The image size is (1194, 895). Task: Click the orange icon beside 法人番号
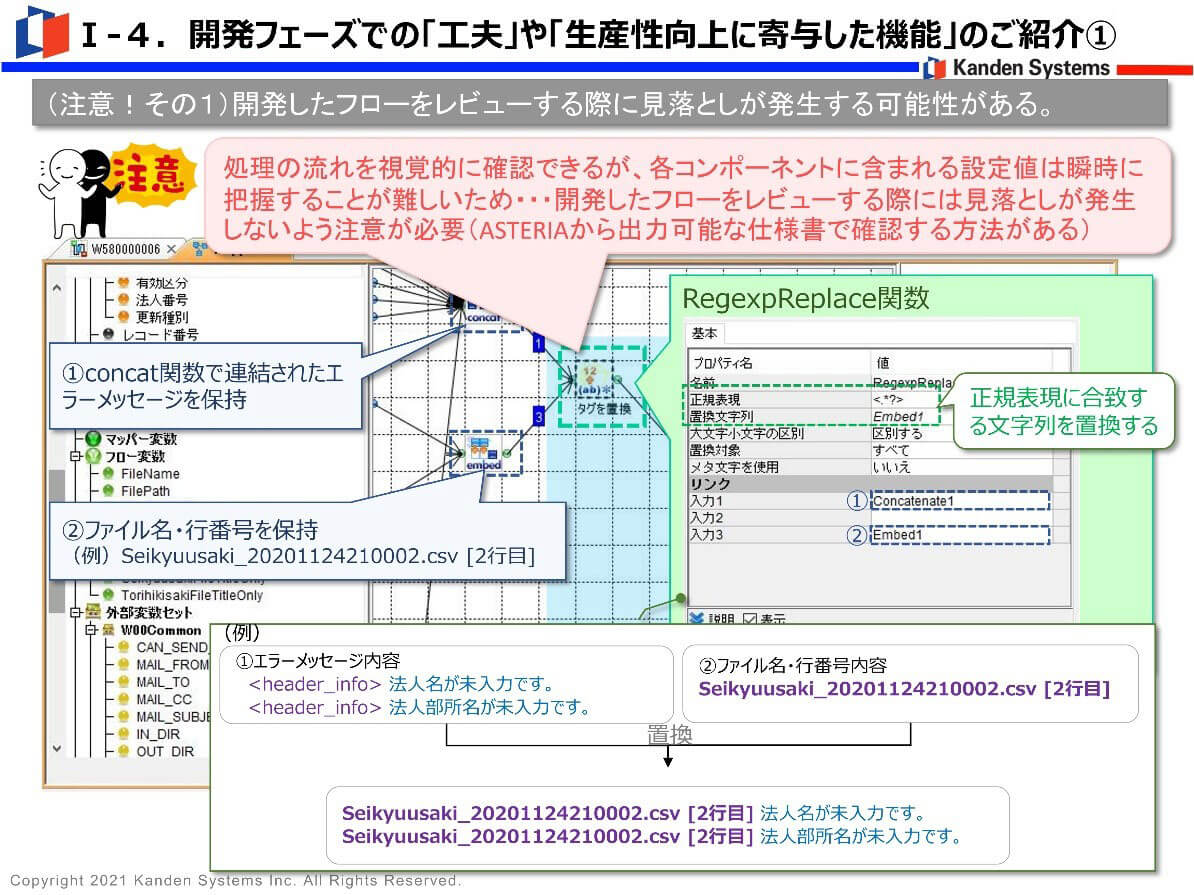click(x=123, y=299)
